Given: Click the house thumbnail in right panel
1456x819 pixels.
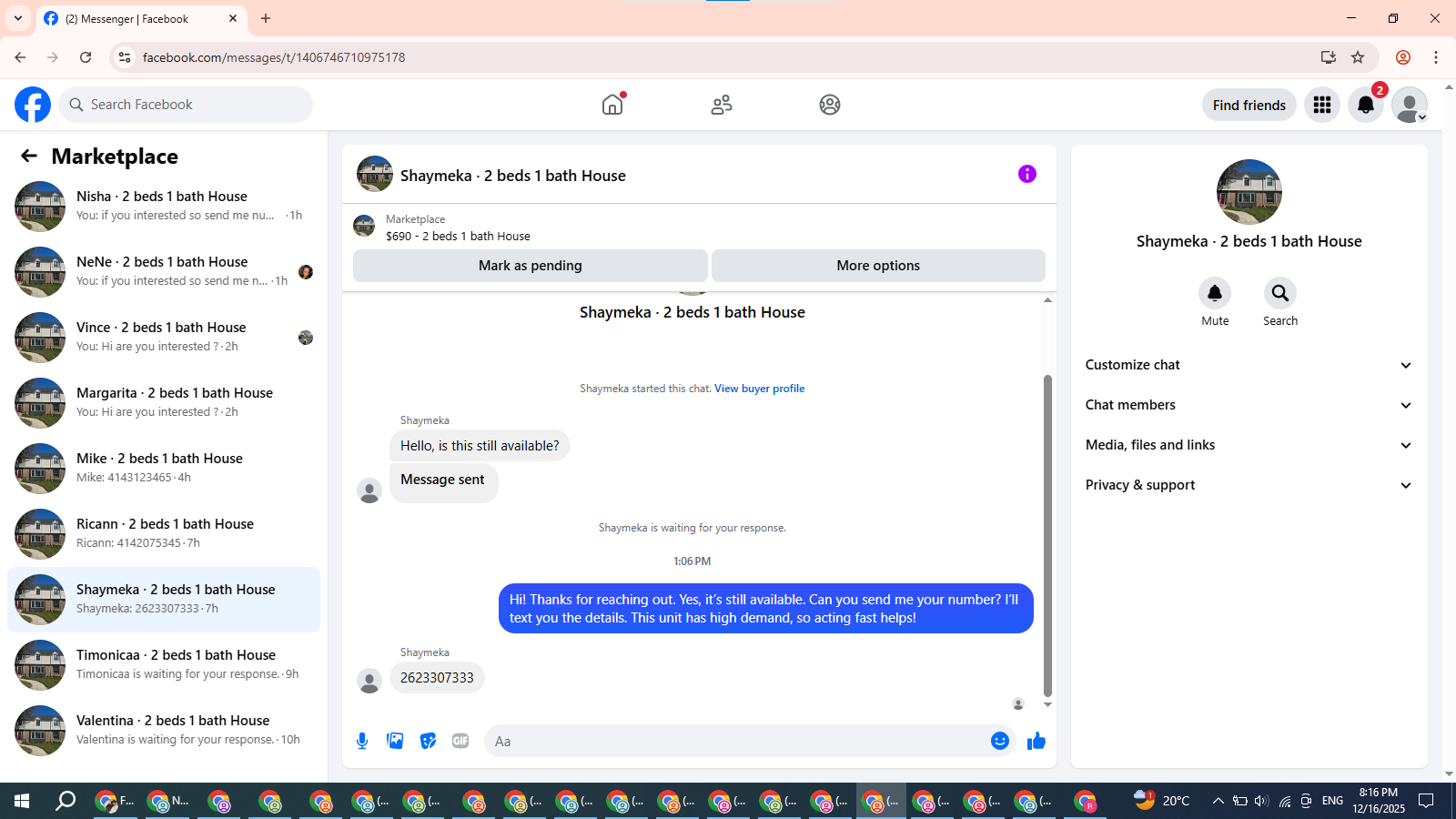Looking at the screenshot, I should click(1249, 192).
